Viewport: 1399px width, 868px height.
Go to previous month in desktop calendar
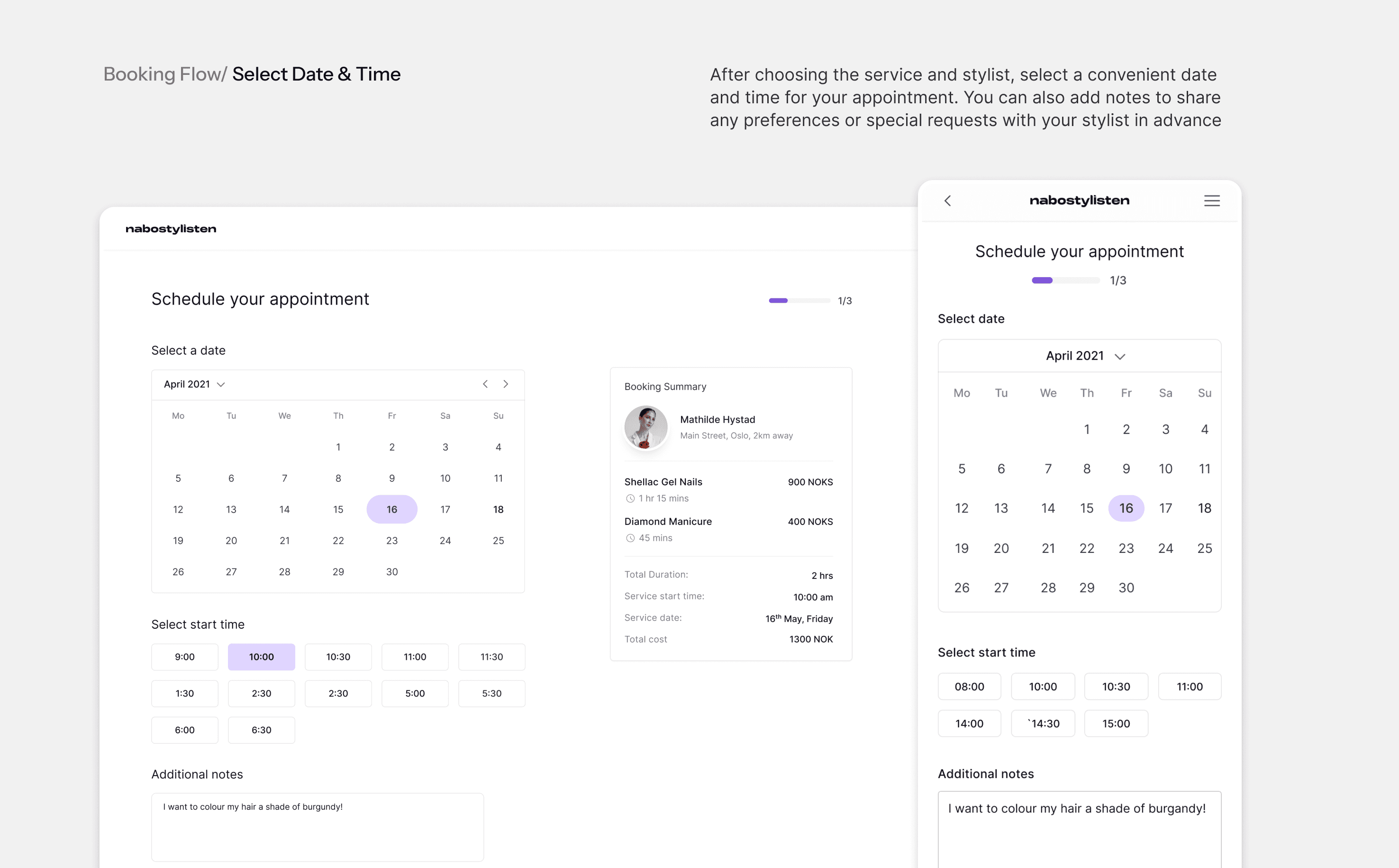click(485, 384)
